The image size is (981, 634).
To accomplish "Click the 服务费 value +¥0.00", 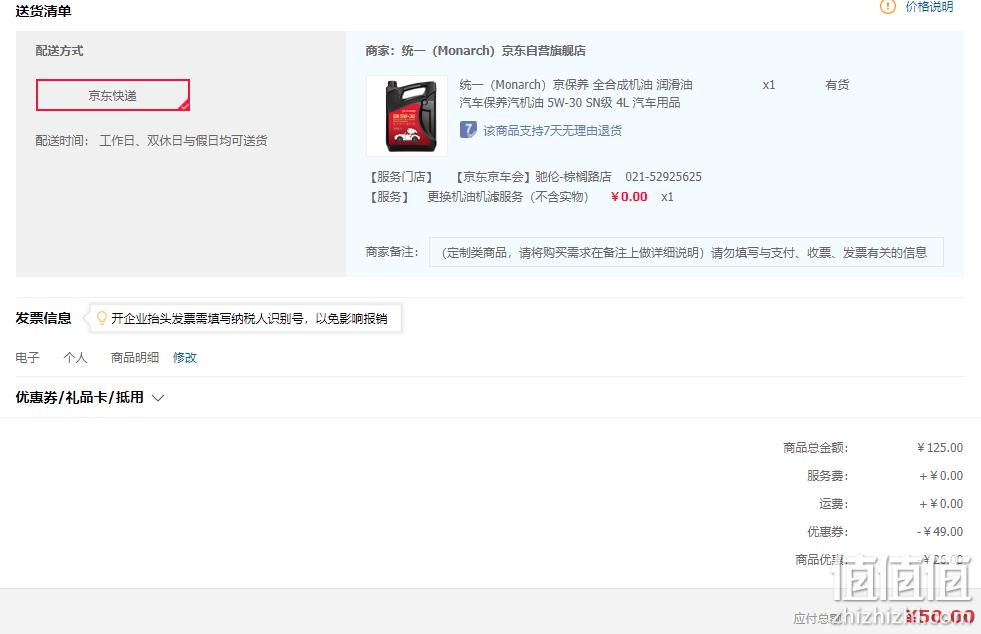I will pos(941,476).
